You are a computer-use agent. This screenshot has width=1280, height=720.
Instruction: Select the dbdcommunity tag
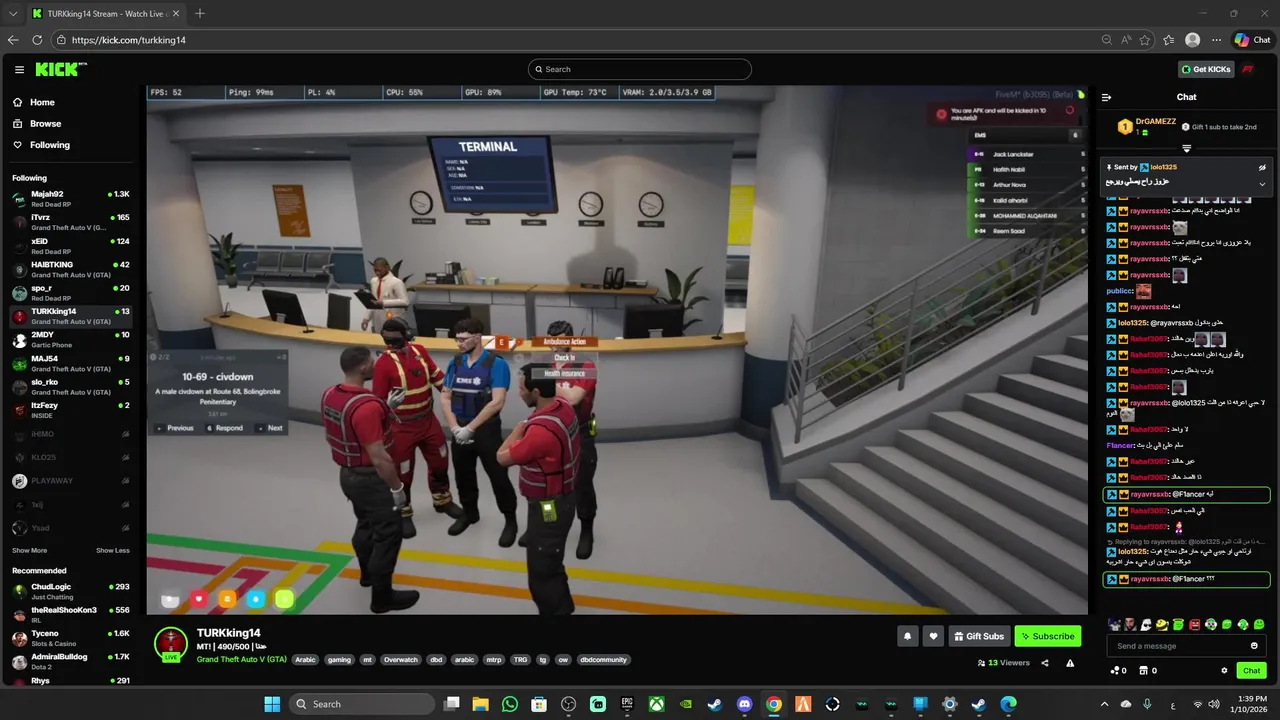(604, 660)
